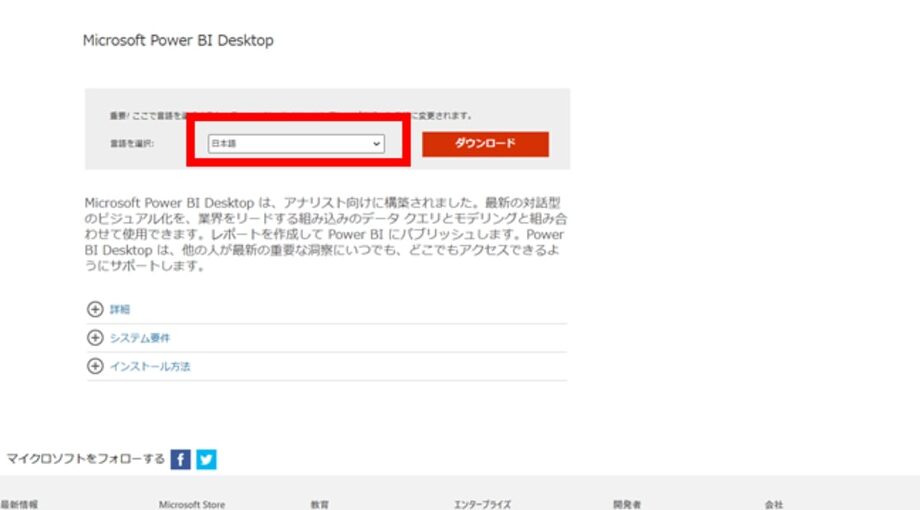
Task: Click the 最新情報 footer heading
Action: (19, 504)
